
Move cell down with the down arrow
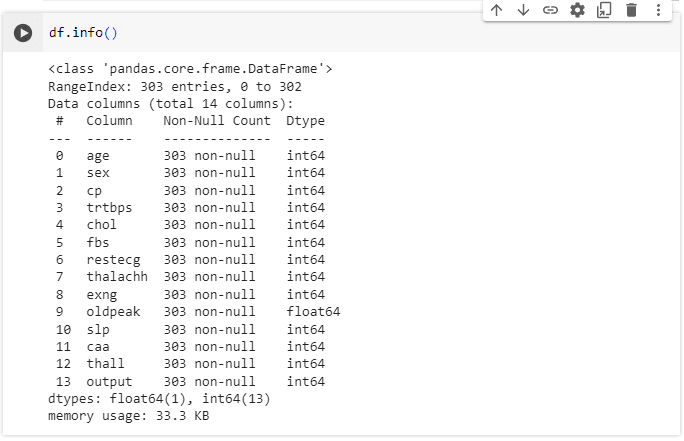(523, 10)
